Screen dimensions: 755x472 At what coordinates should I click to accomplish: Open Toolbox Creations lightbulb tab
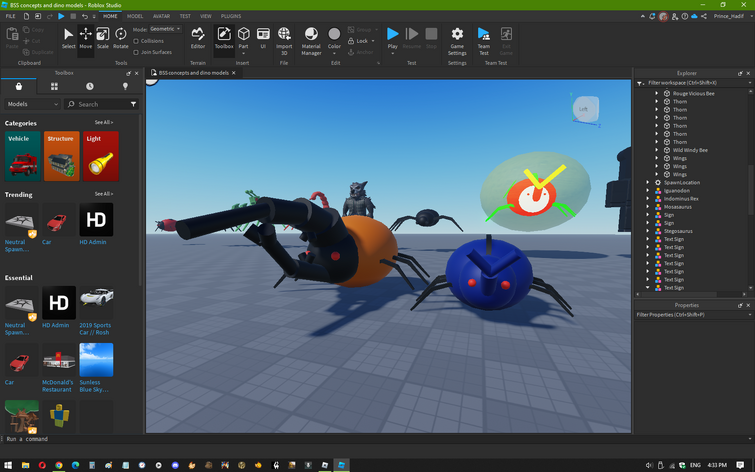click(125, 86)
